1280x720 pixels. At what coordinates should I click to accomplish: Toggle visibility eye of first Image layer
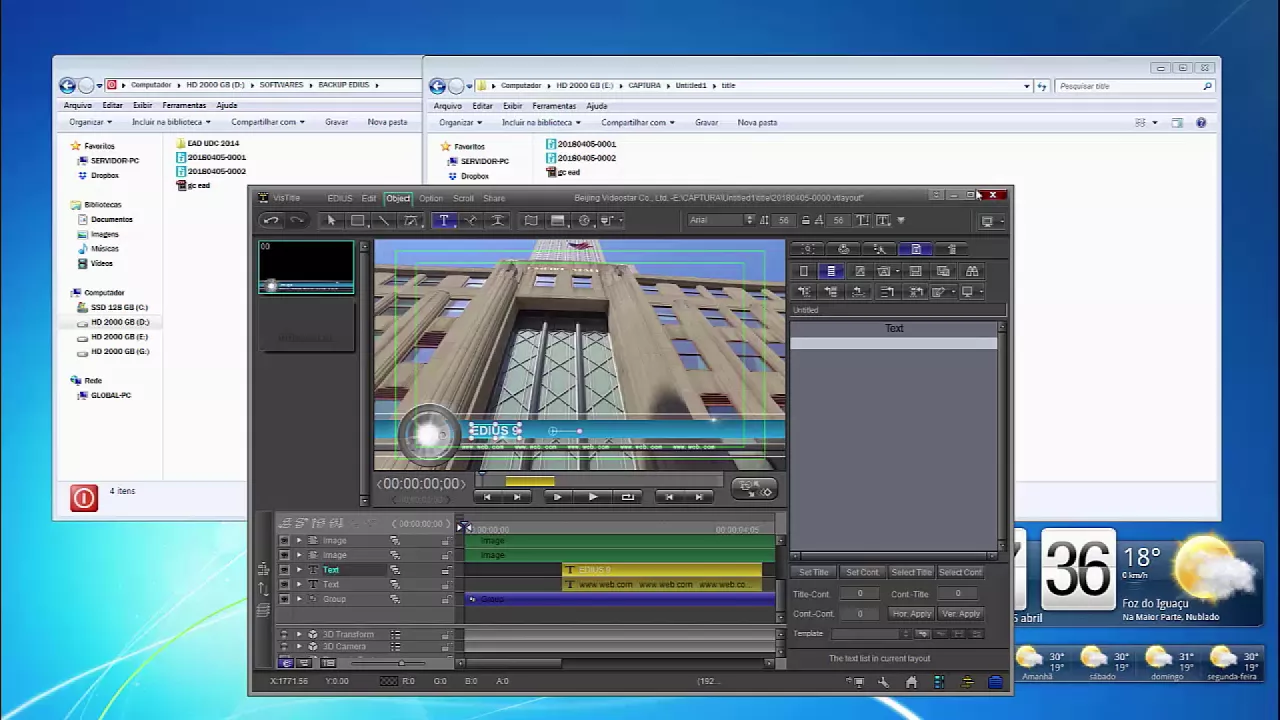(x=284, y=541)
